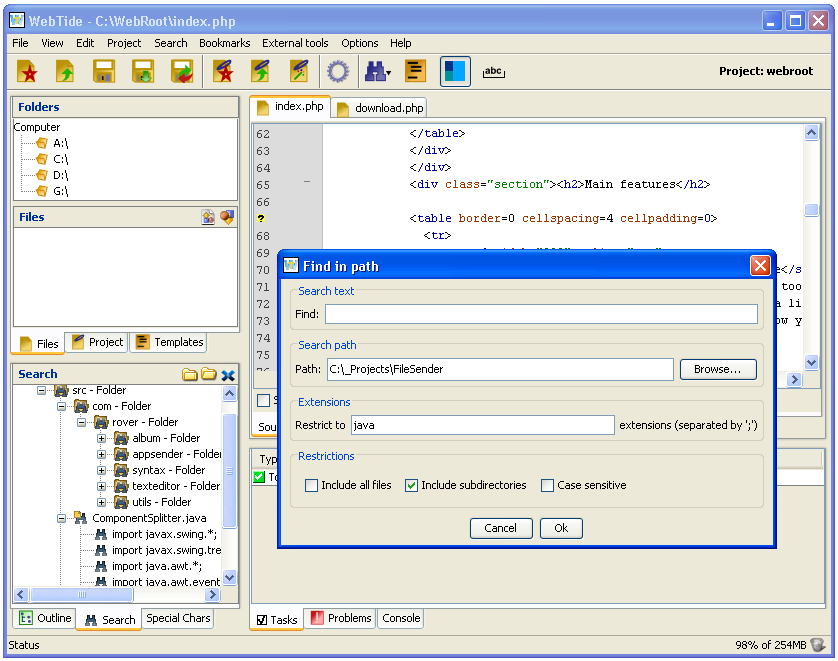The width and height of the screenshot is (838, 661).
Task: Click the '98% of 254MB' memory indicator
Action: pyautogui.click(x=770, y=645)
